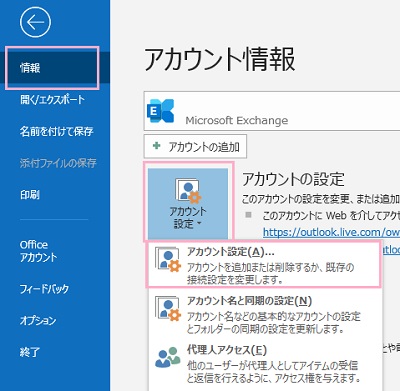Open the outlook.live.com link

(x=331, y=232)
